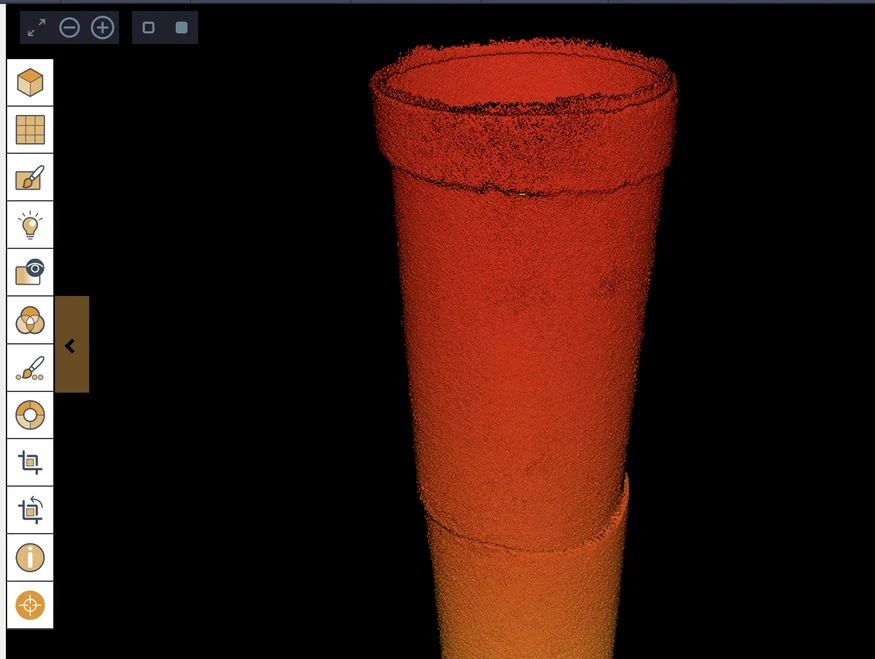Click the lower pipe joint seam in viewport
This screenshot has width=875, height=659.
point(525,530)
